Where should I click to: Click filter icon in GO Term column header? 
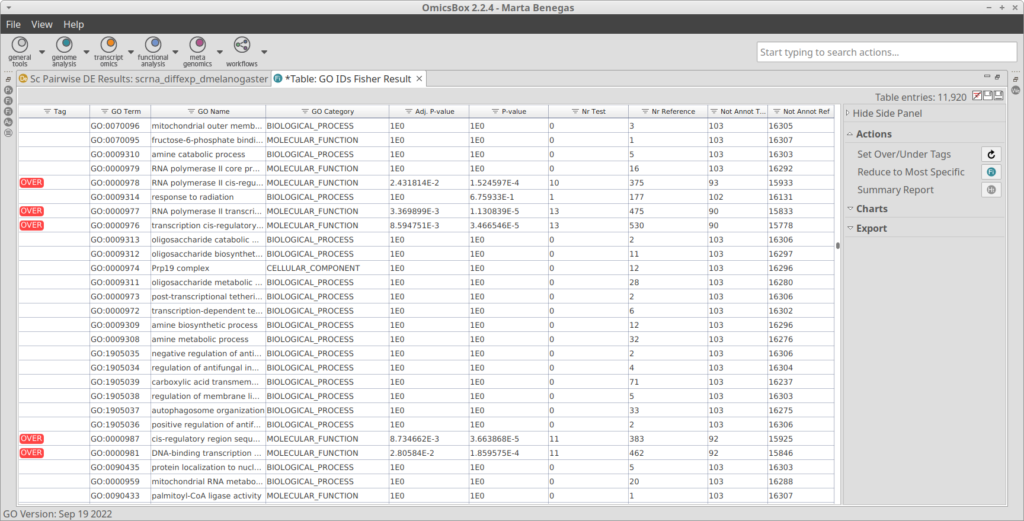click(x=104, y=112)
